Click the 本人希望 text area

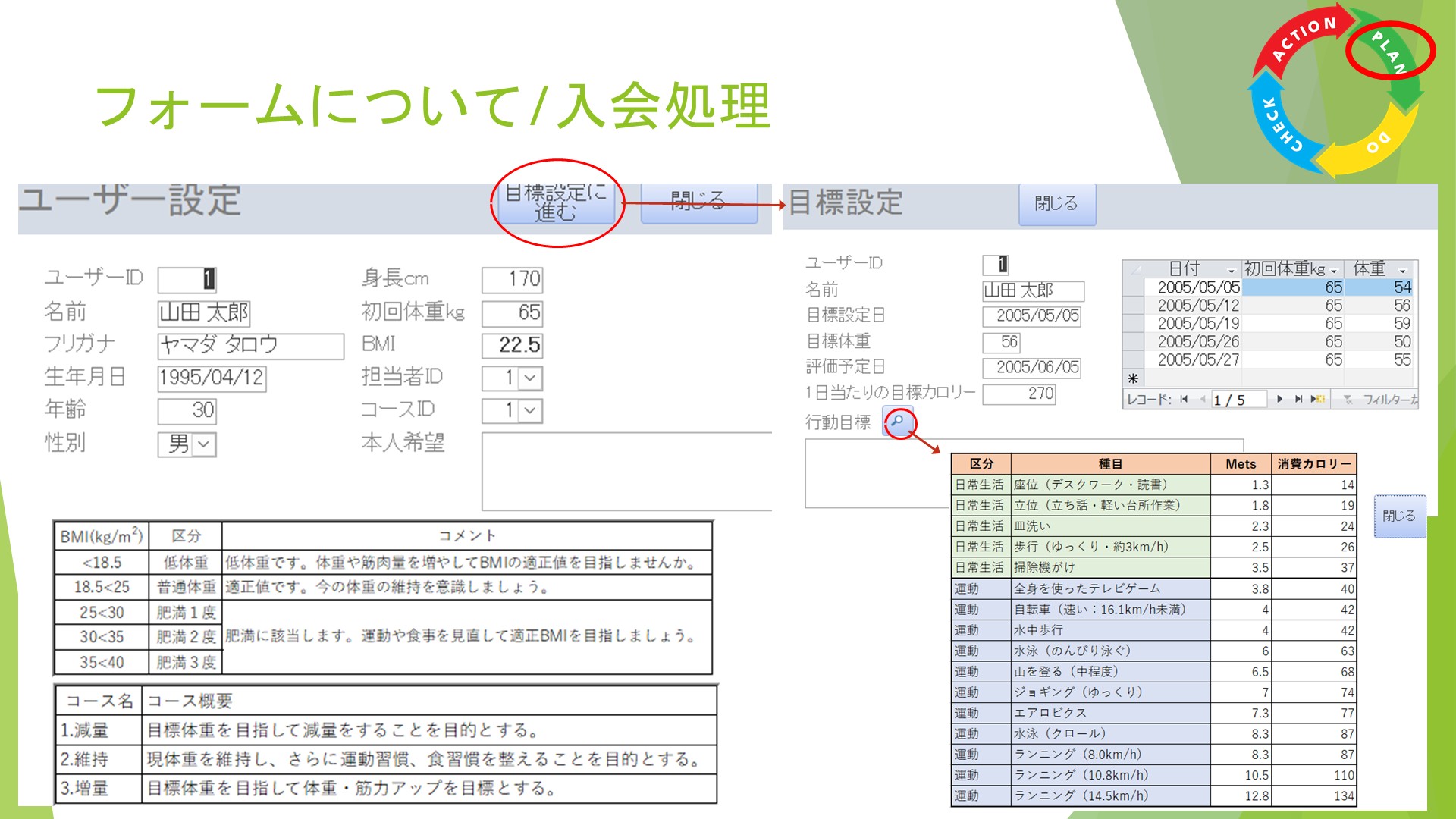pos(626,470)
